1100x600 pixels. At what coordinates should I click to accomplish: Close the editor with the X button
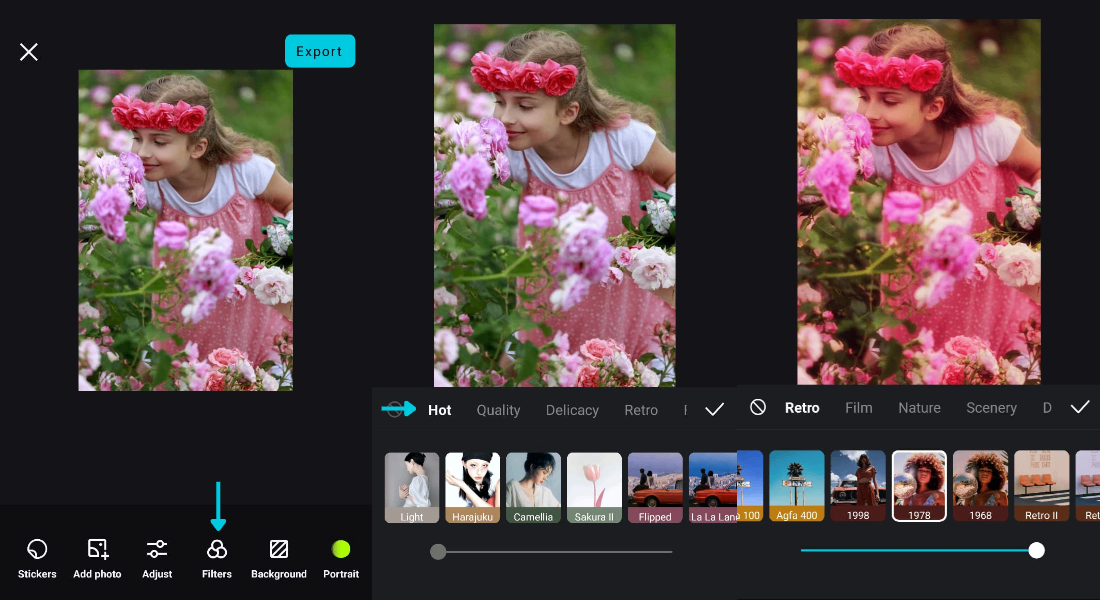(28, 51)
